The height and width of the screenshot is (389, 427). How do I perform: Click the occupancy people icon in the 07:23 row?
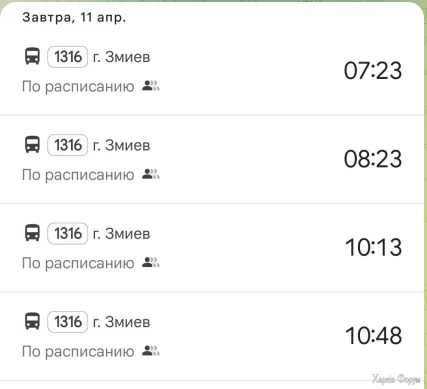151,86
